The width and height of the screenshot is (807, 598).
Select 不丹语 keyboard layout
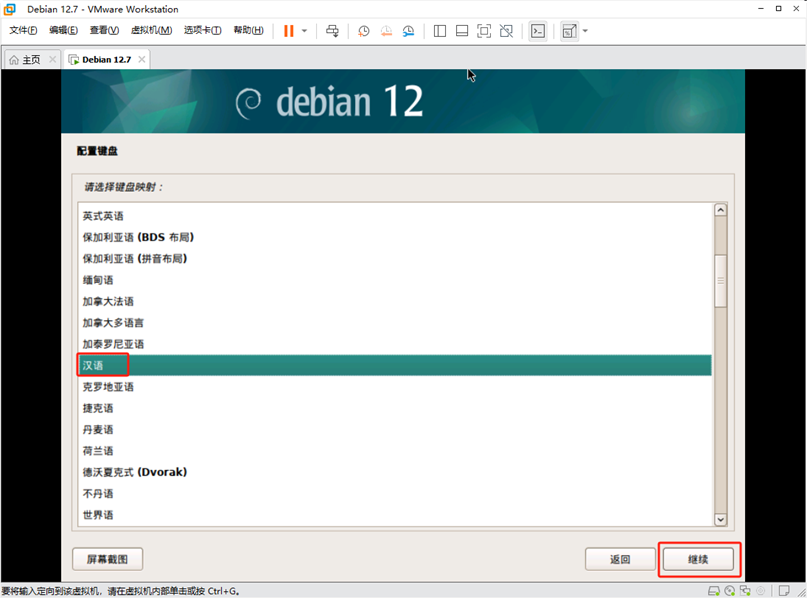(x=395, y=494)
